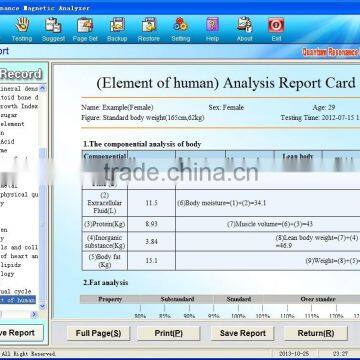Select the 'logy' list item
This screenshot has width=360, height=360.
(x=7, y=274)
